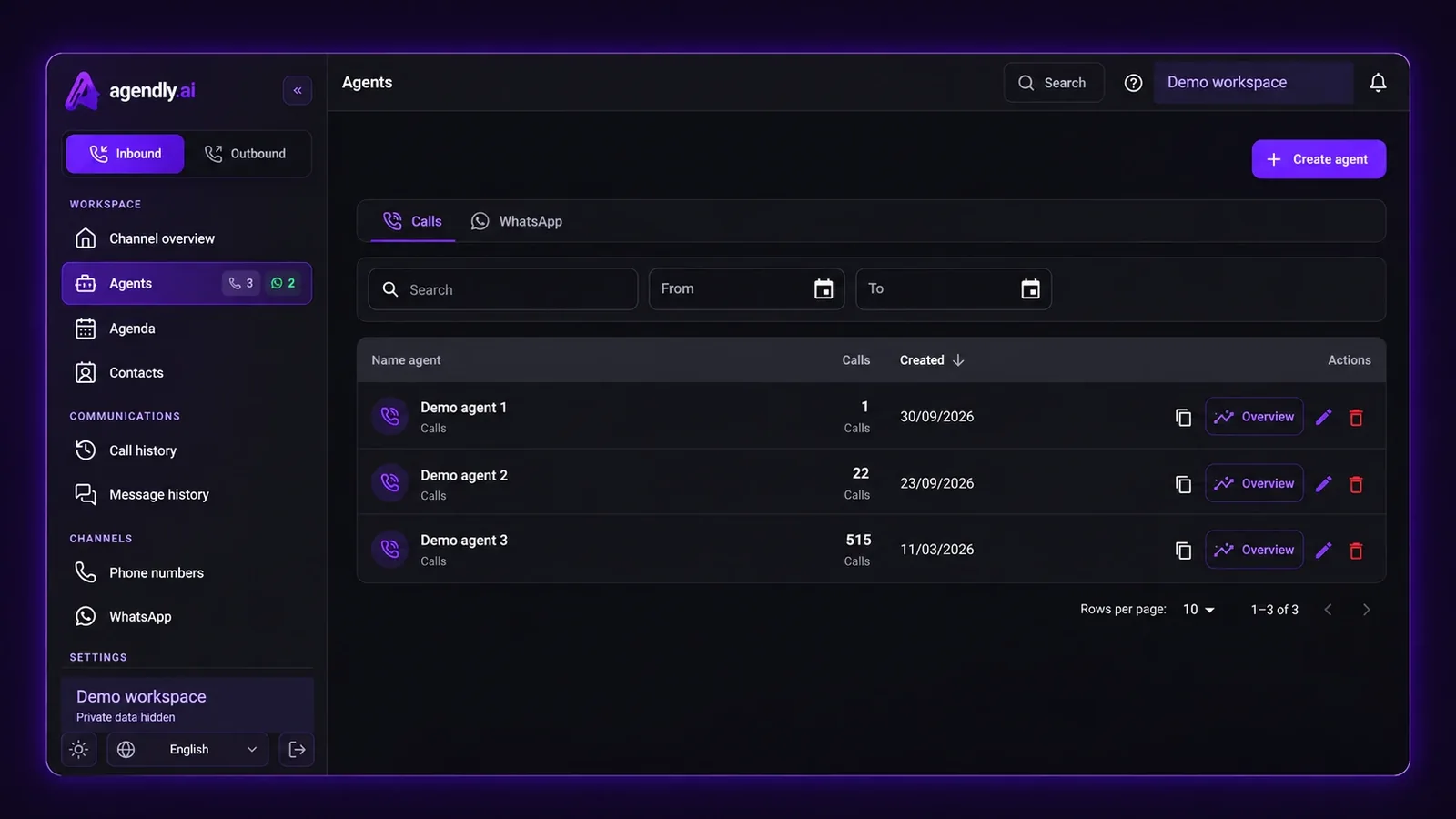Toggle light/dark theme sun icon

click(79, 750)
